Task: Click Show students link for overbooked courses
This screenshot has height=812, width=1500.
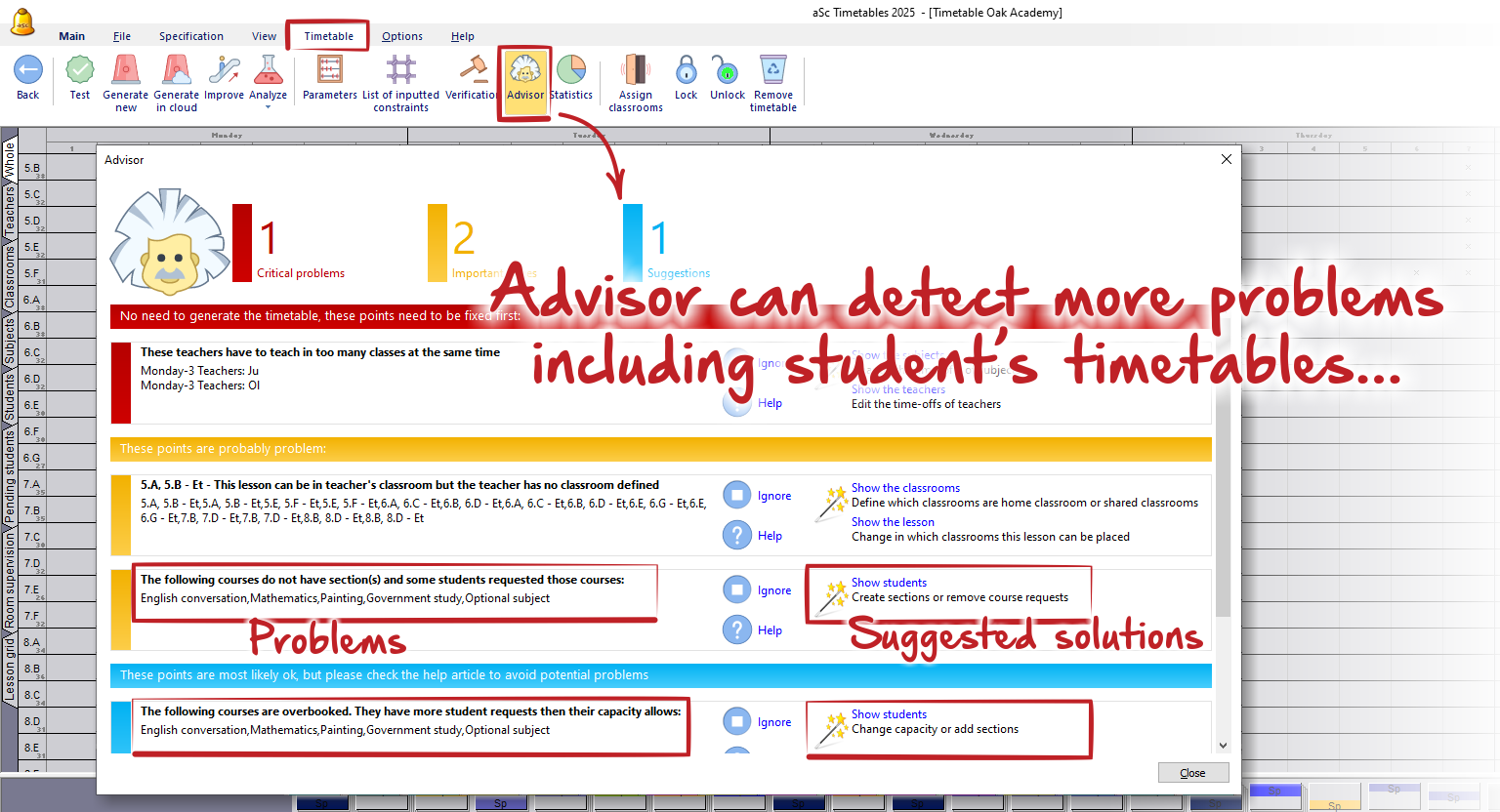Action: click(x=889, y=714)
